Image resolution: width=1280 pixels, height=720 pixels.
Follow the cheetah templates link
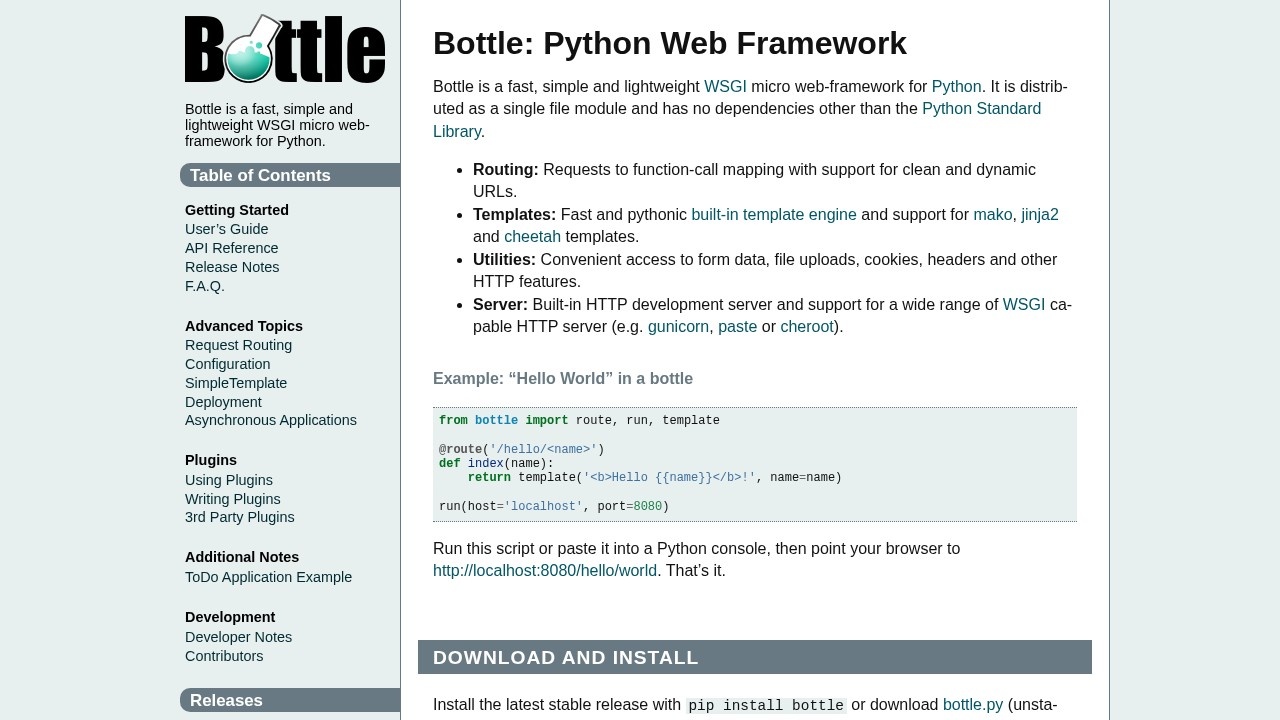click(x=532, y=237)
